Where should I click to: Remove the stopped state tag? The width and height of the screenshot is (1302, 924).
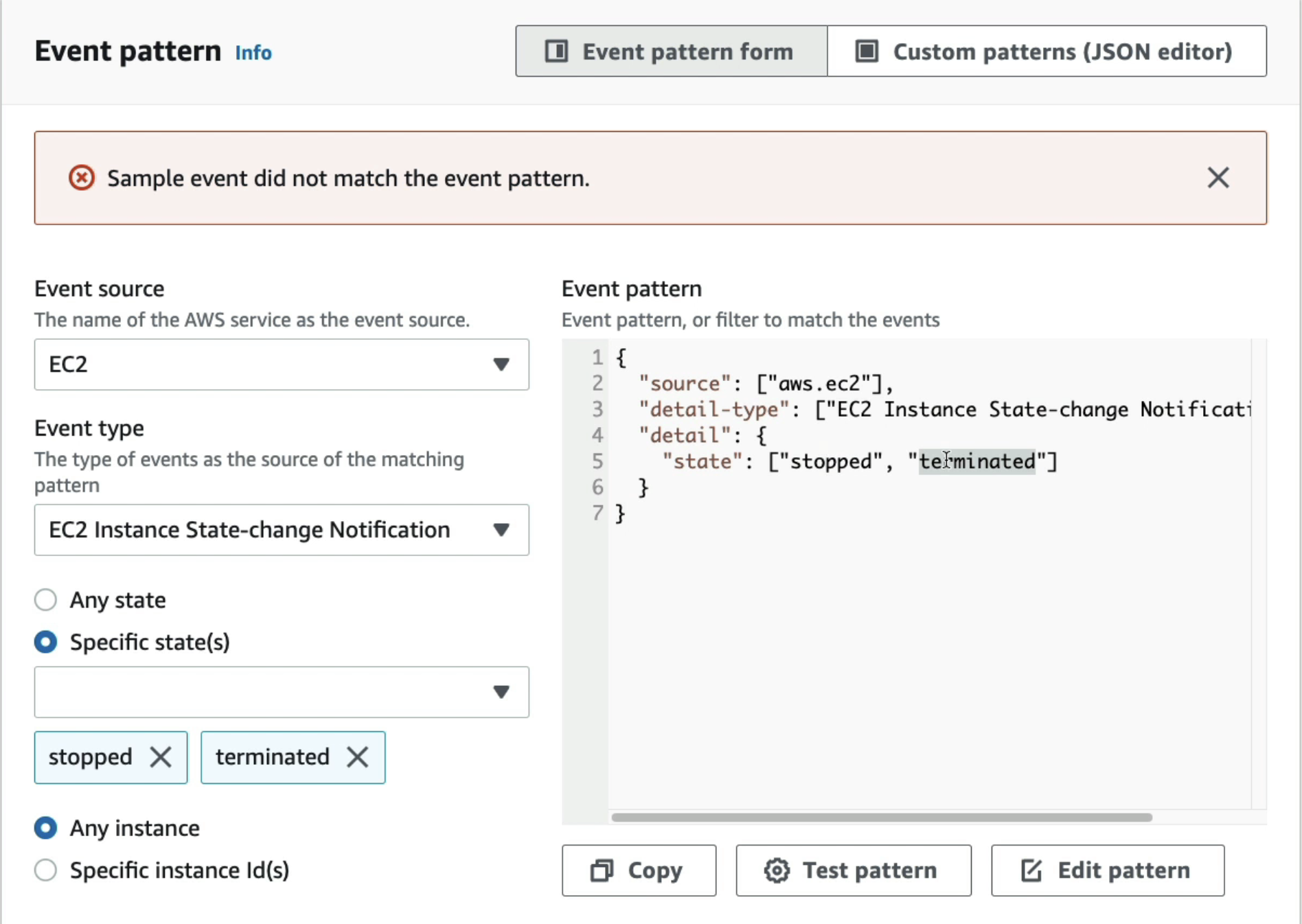click(161, 757)
